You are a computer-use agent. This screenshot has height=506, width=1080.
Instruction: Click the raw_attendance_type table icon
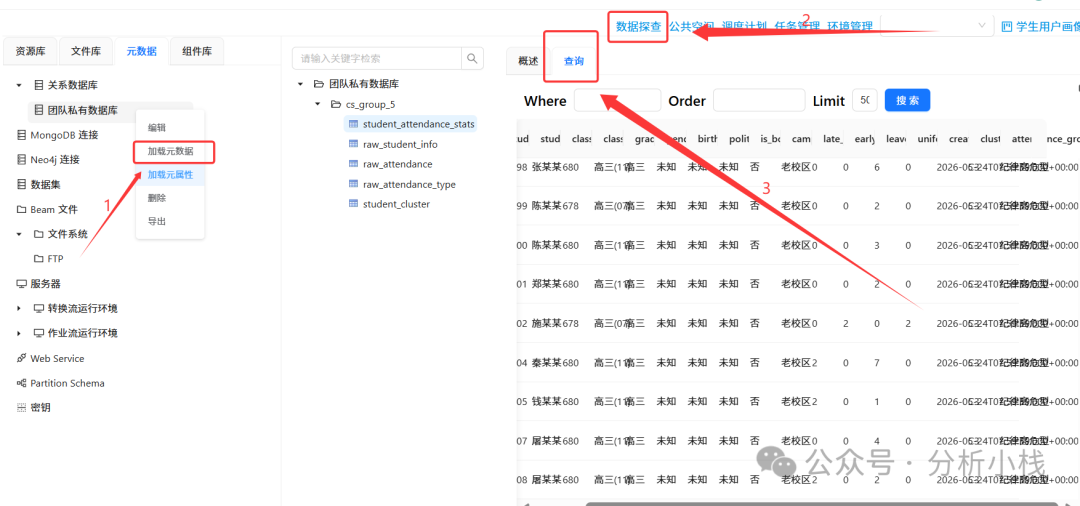tap(353, 185)
